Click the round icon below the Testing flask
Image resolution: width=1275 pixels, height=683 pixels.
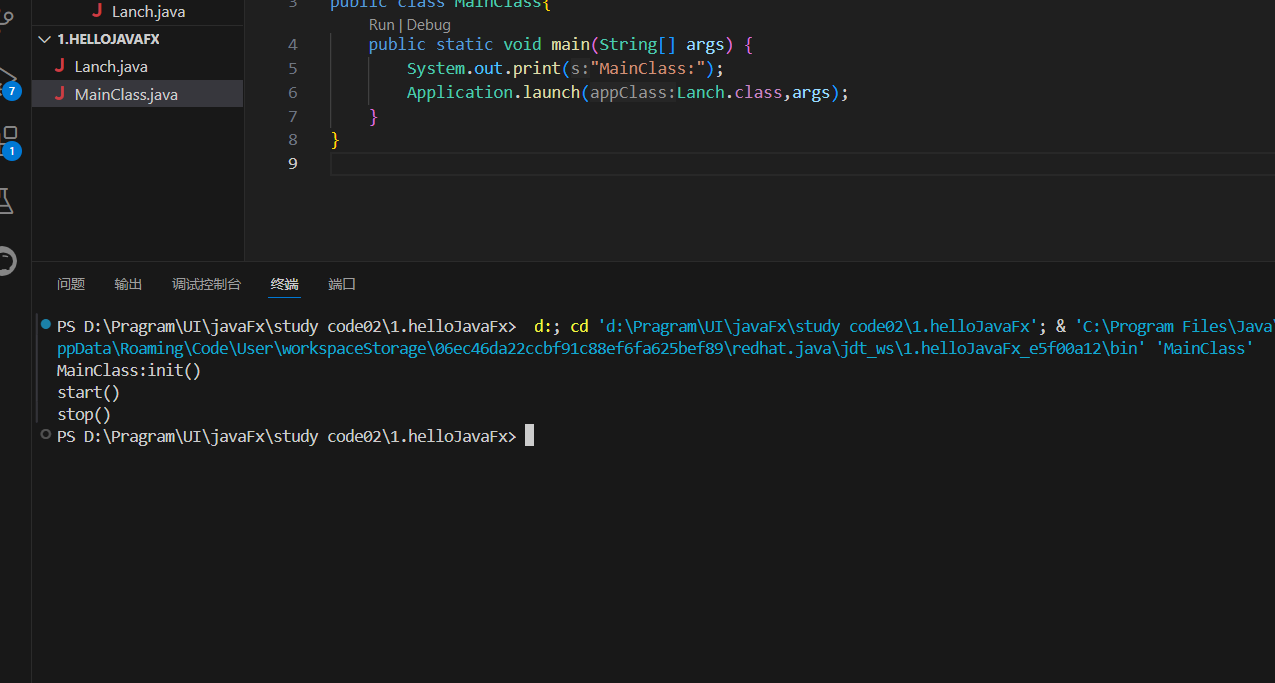[x=6, y=261]
